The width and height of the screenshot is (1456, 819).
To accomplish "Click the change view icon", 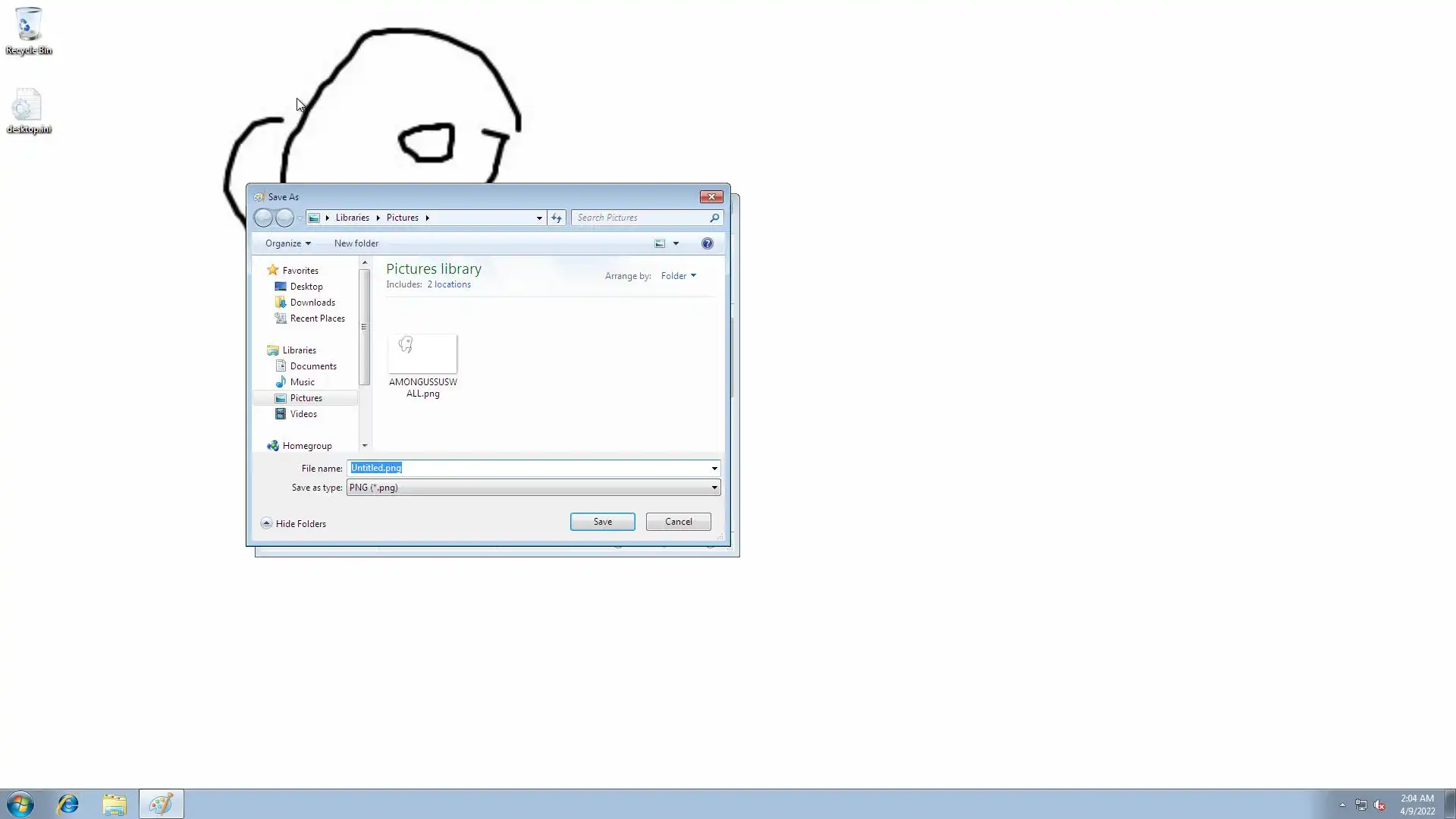I will 660,243.
